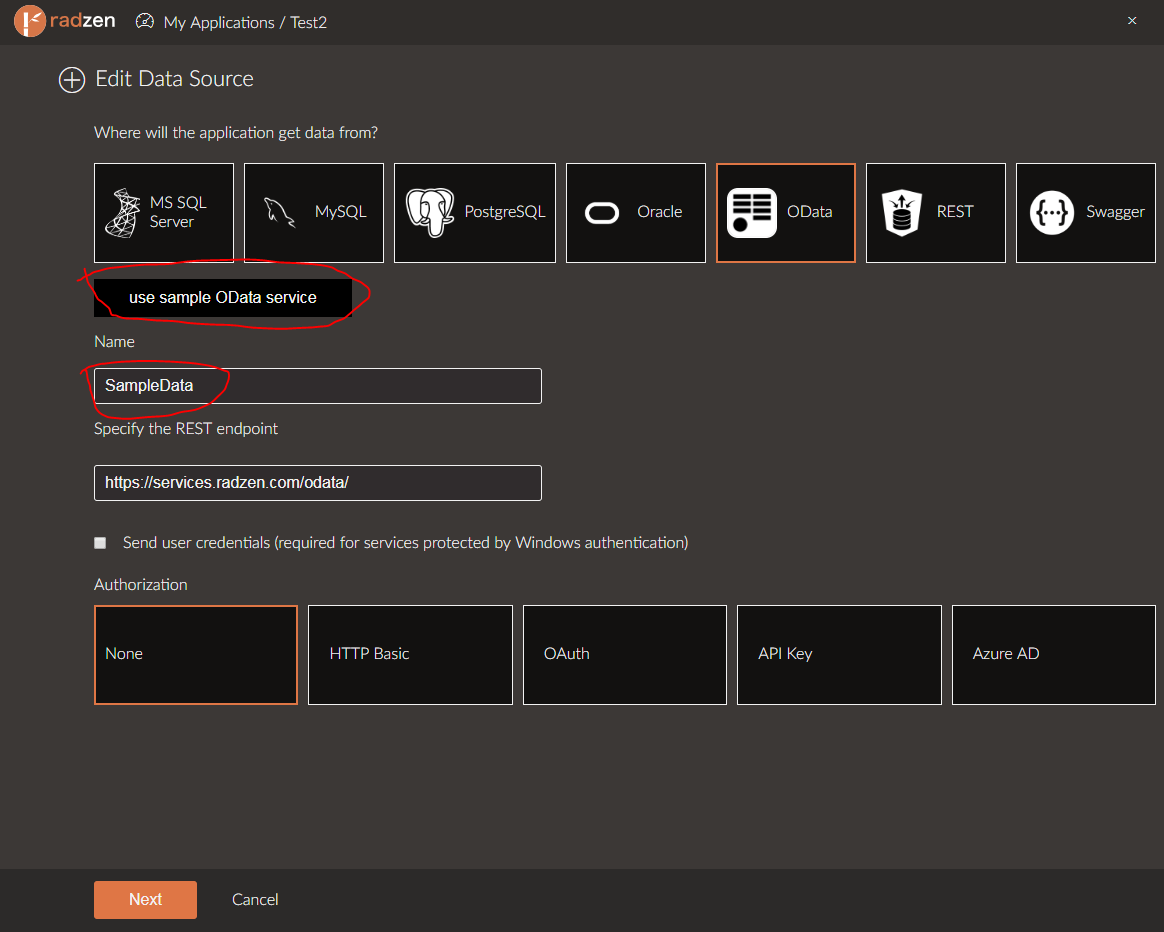
Task: Click the Specify the REST endpoint label
Action: pos(186,429)
